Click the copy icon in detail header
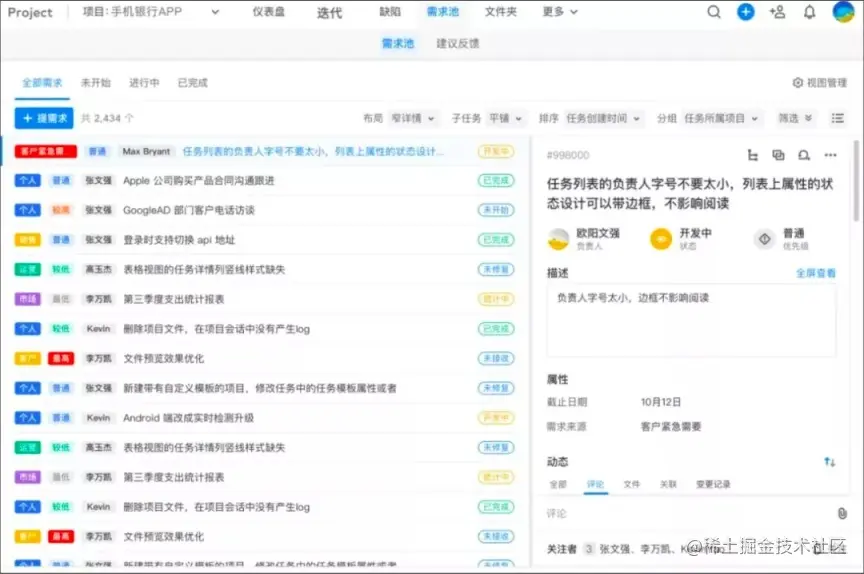 (778, 155)
